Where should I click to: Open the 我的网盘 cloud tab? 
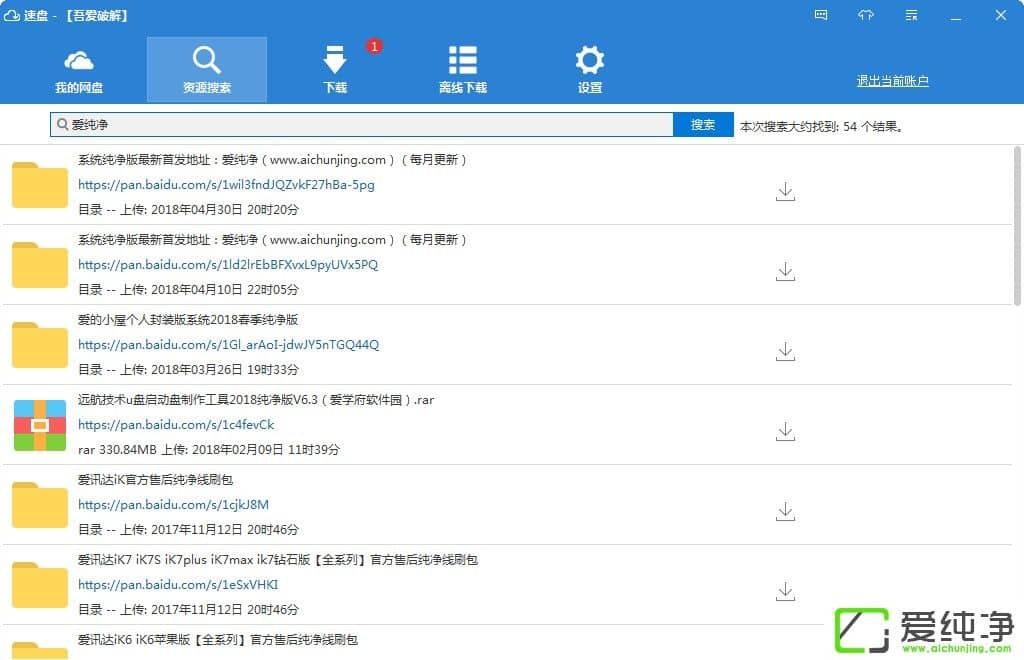point(78,70)
